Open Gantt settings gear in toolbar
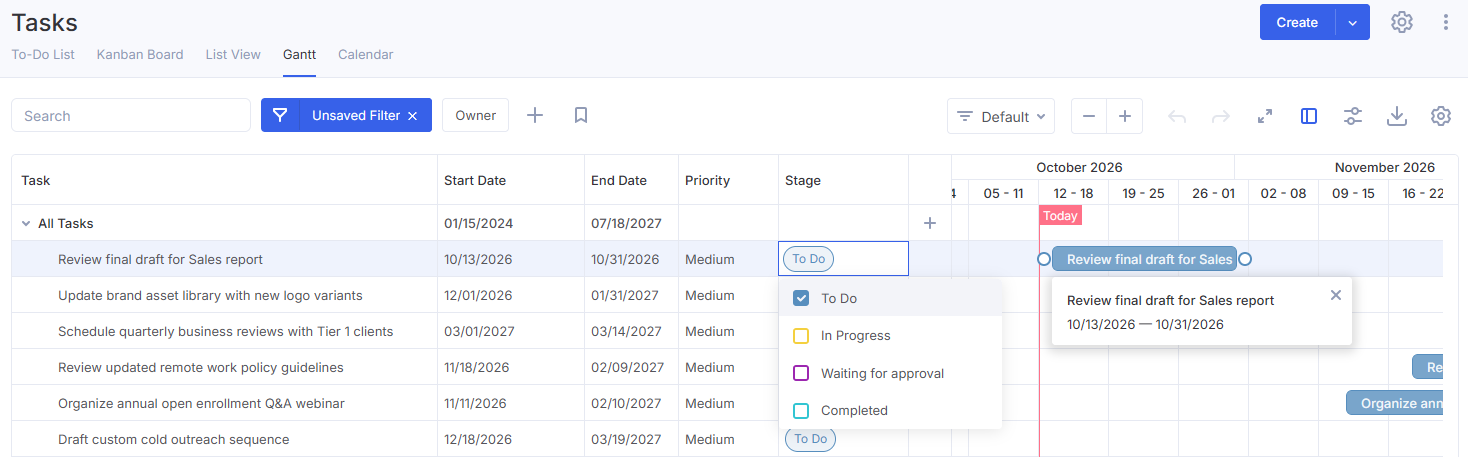1468x457 pixels. [x=1441, y=116]
